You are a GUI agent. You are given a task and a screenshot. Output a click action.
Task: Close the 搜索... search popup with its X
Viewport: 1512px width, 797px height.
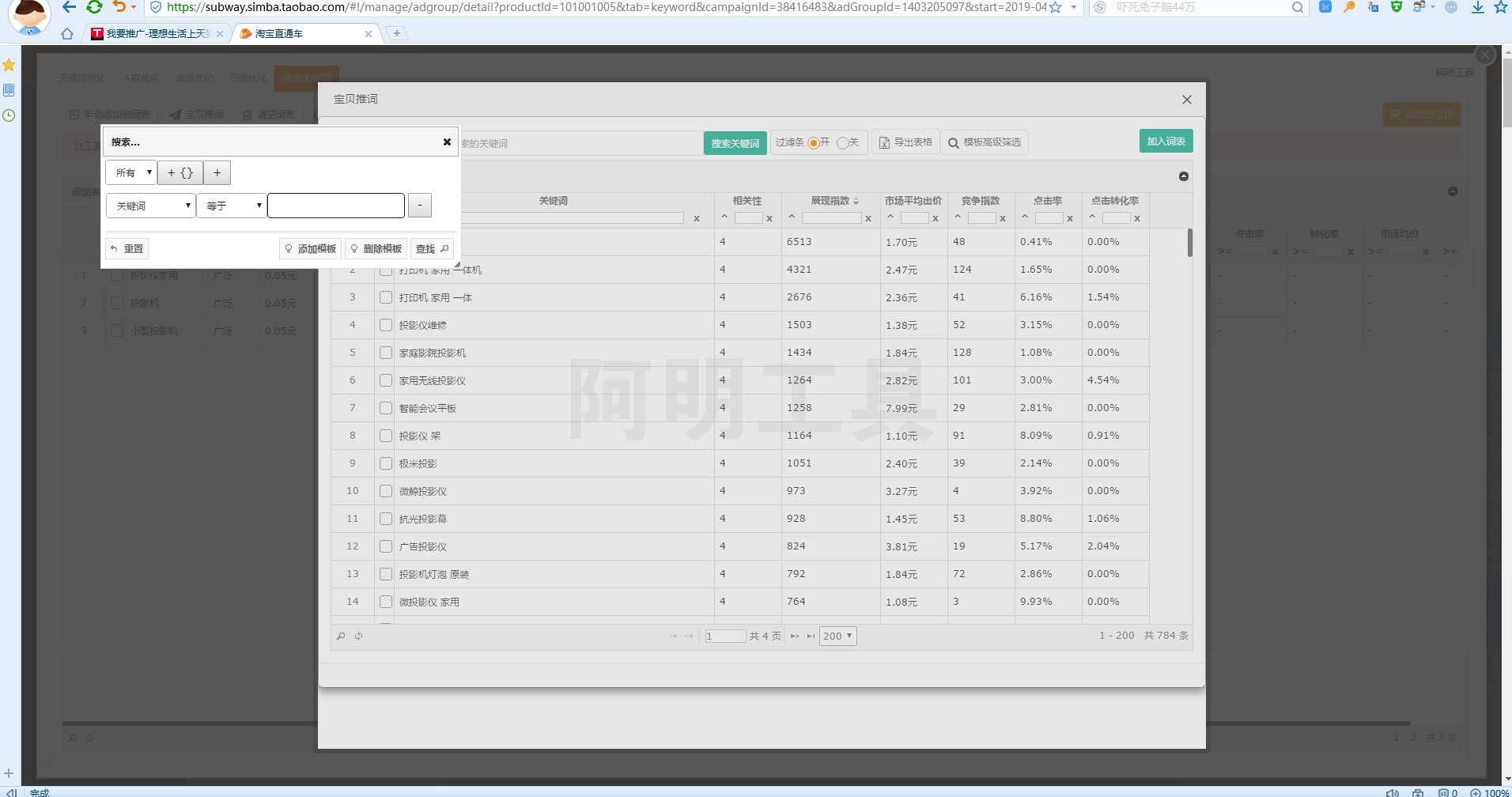pyautogui.click(x=447, y=142)
